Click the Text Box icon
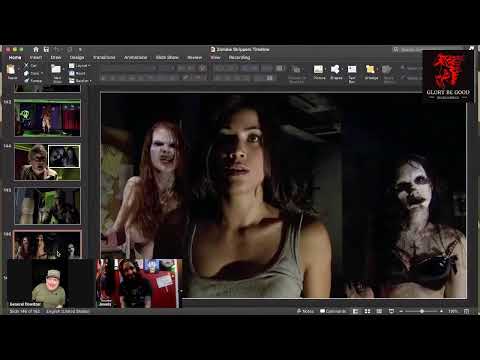Viewport: 480px width, 360px height. click(352, 69)
